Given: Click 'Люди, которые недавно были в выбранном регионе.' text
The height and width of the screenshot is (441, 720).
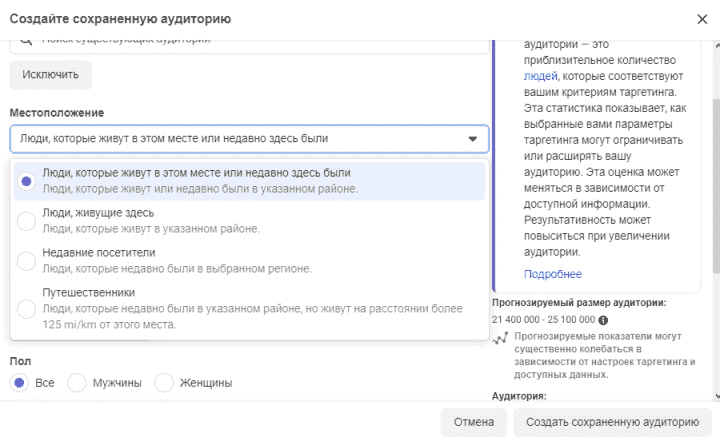Looking at the screenshot, I should point(177,269).
